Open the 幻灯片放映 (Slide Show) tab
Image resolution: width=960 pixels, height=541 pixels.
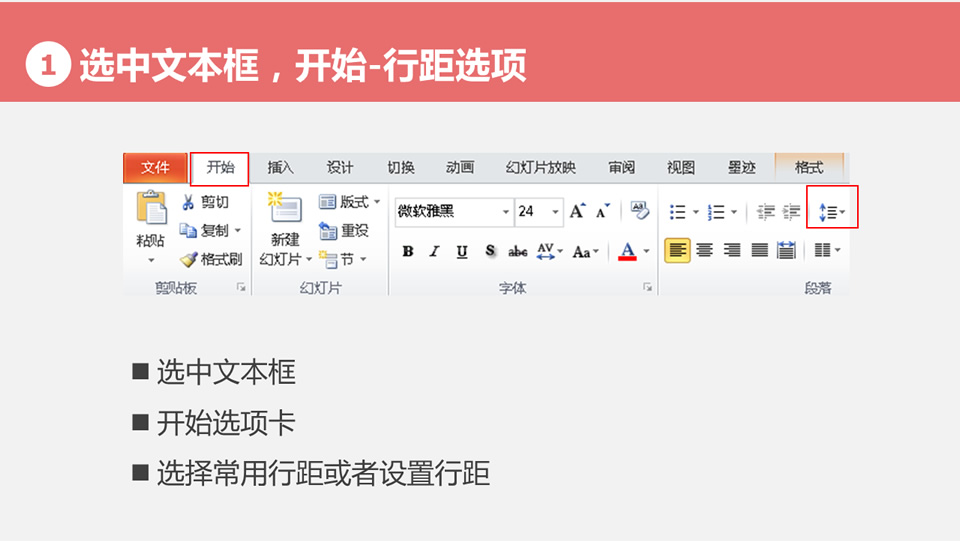[540, 168]
